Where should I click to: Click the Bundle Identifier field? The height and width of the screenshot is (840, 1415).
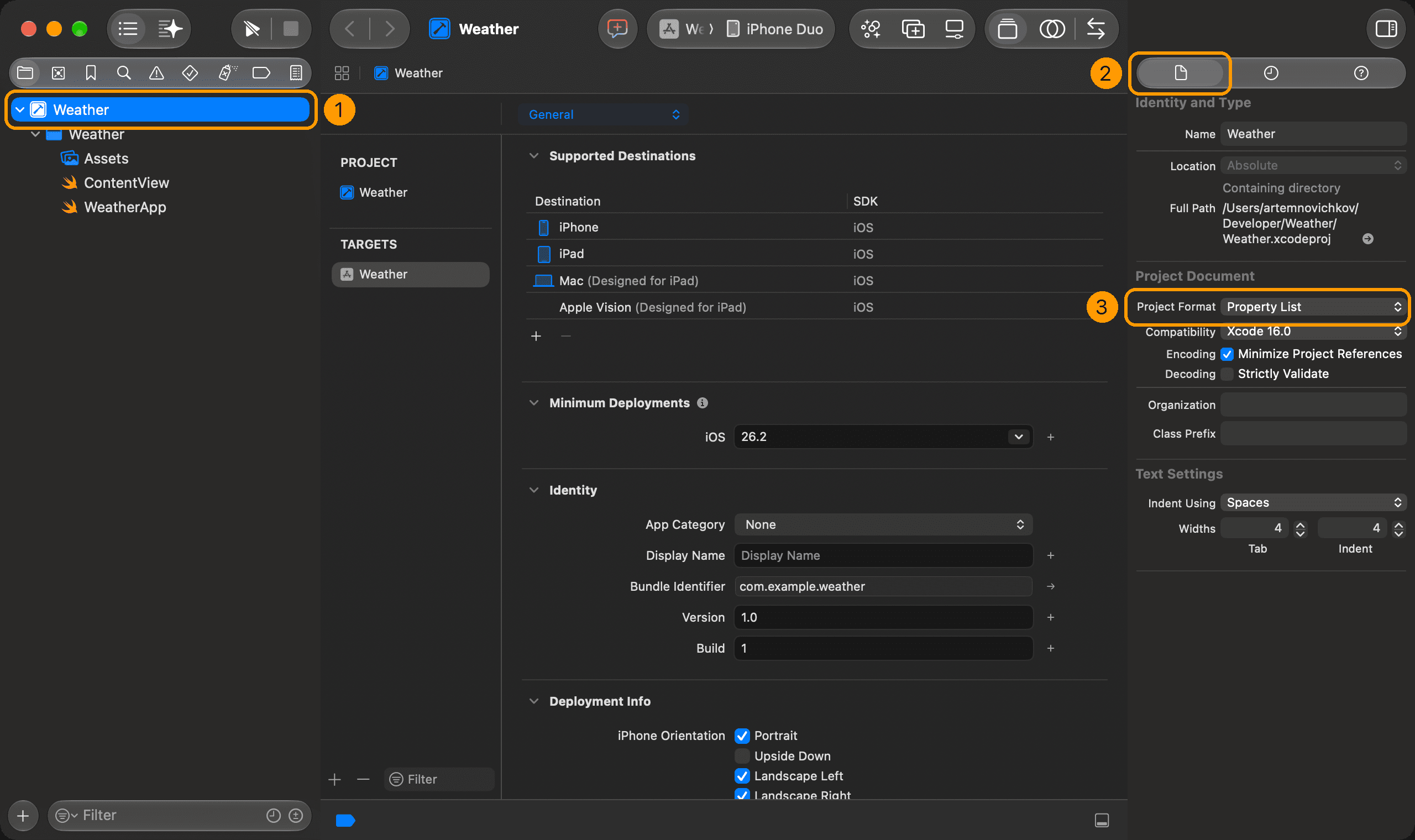click(883, 587)
